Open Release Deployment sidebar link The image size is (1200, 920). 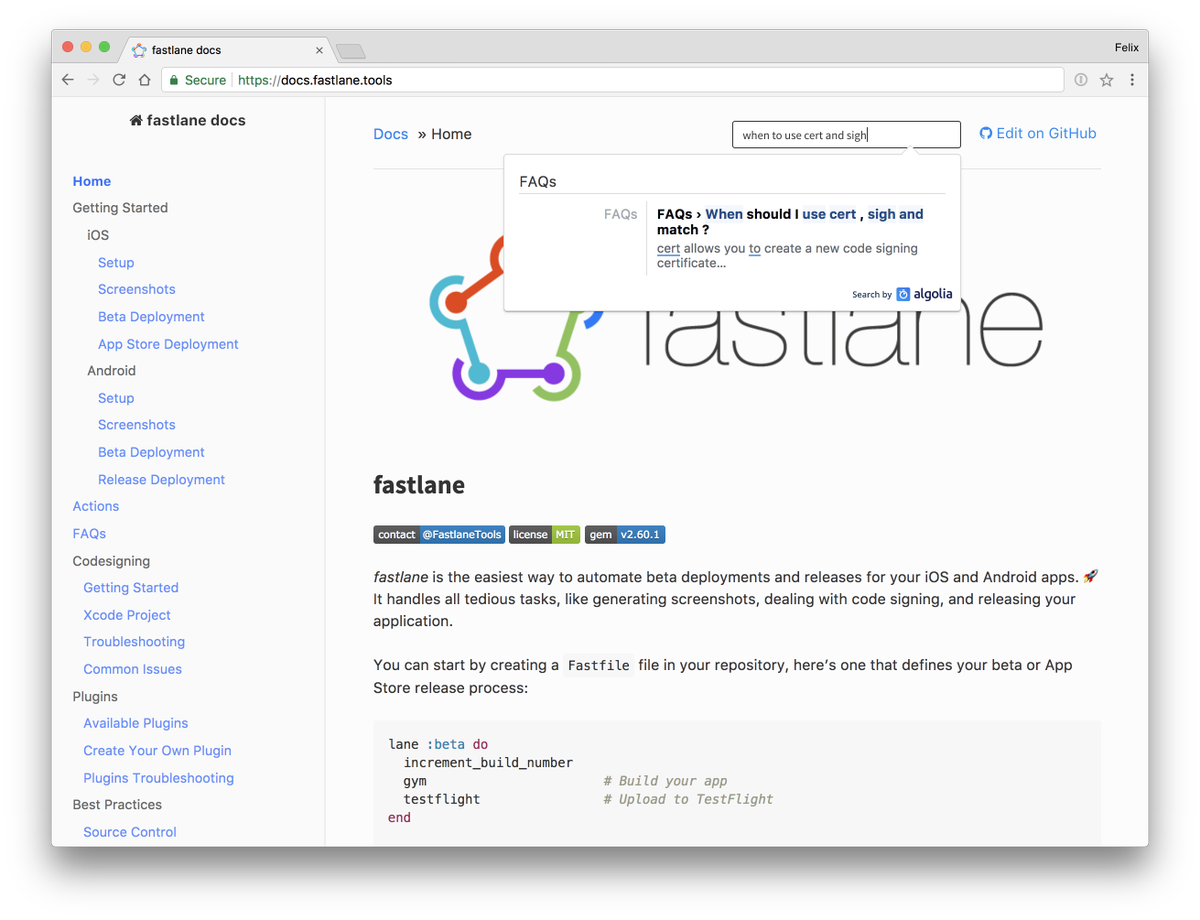[162, 480]
